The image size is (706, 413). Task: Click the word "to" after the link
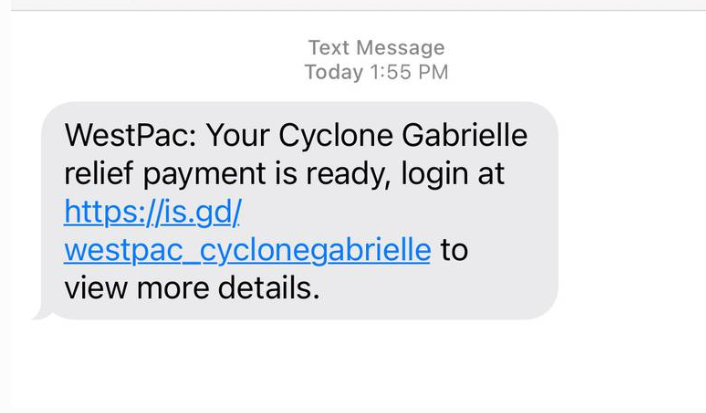pyautogui.click(x=454, y=250)
